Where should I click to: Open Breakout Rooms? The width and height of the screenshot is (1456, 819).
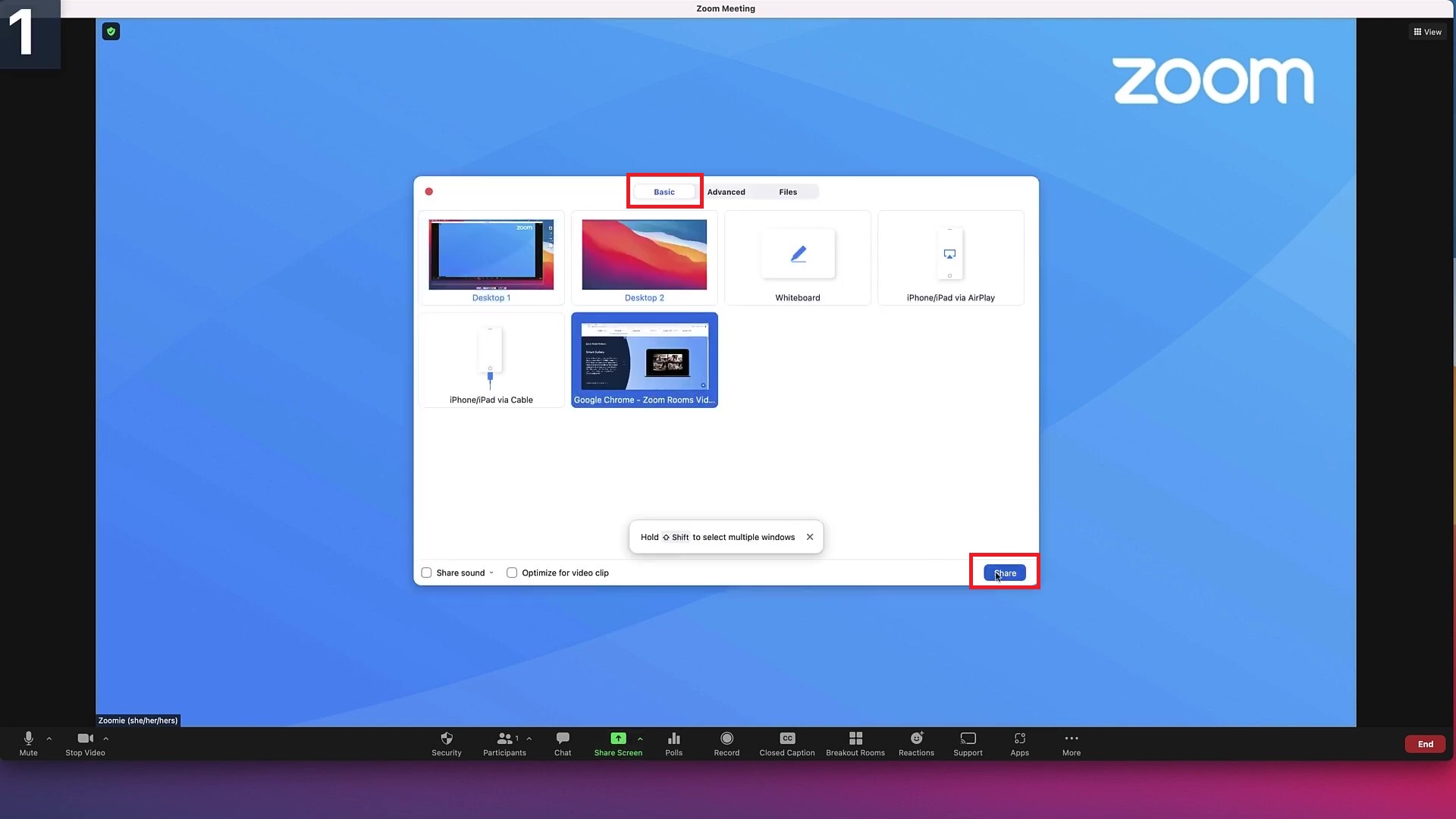pos(855,743)
